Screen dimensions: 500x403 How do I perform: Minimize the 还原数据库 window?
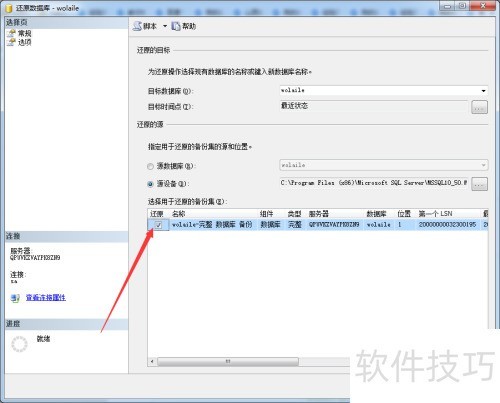tap(447, 6)
